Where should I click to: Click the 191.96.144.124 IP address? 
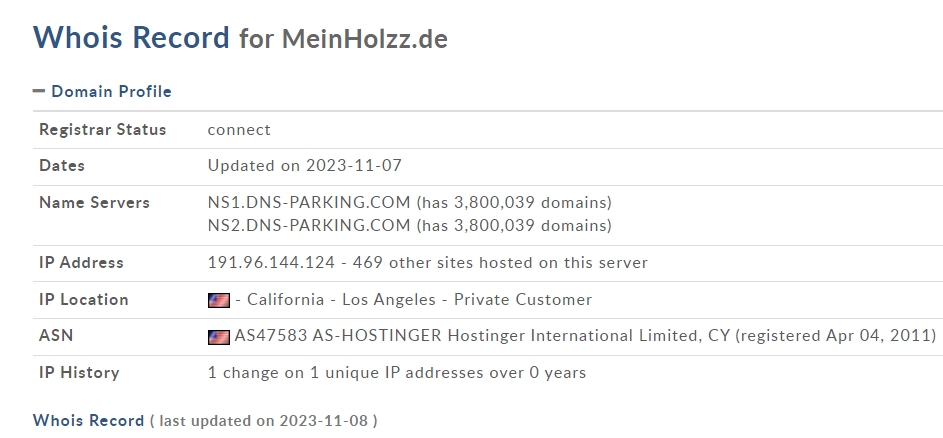[x=271, y=263]
